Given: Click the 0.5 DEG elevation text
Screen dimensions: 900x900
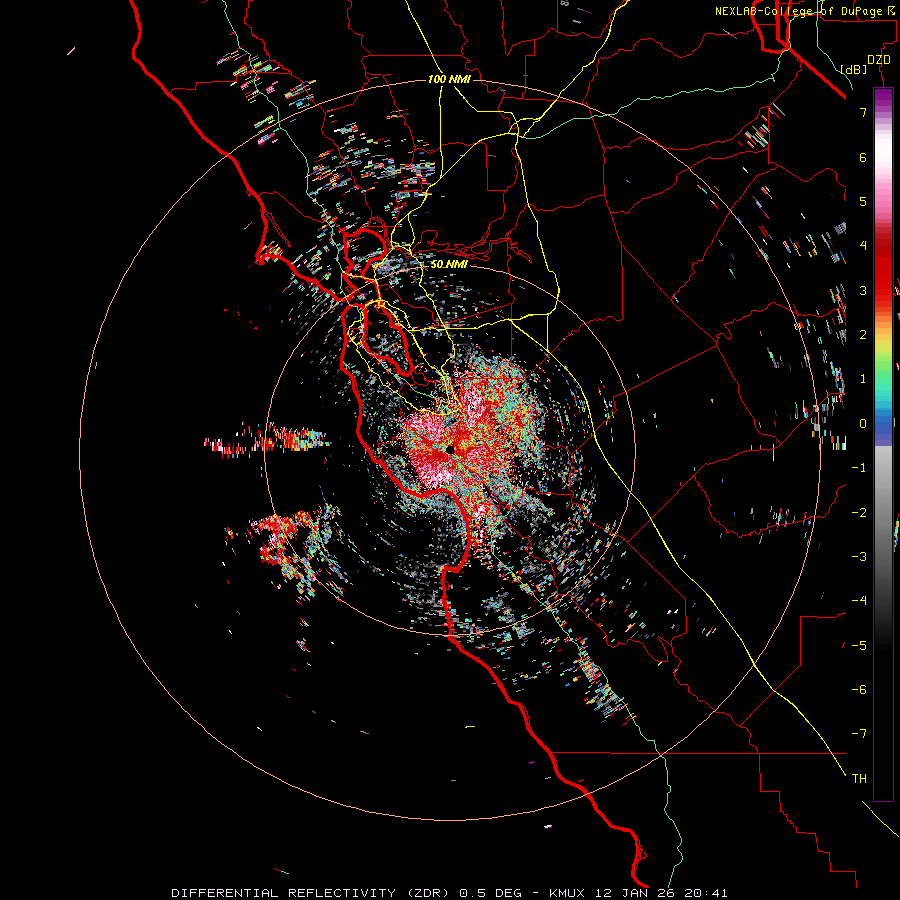Looking at the screenshot, I should click(490, 893).
